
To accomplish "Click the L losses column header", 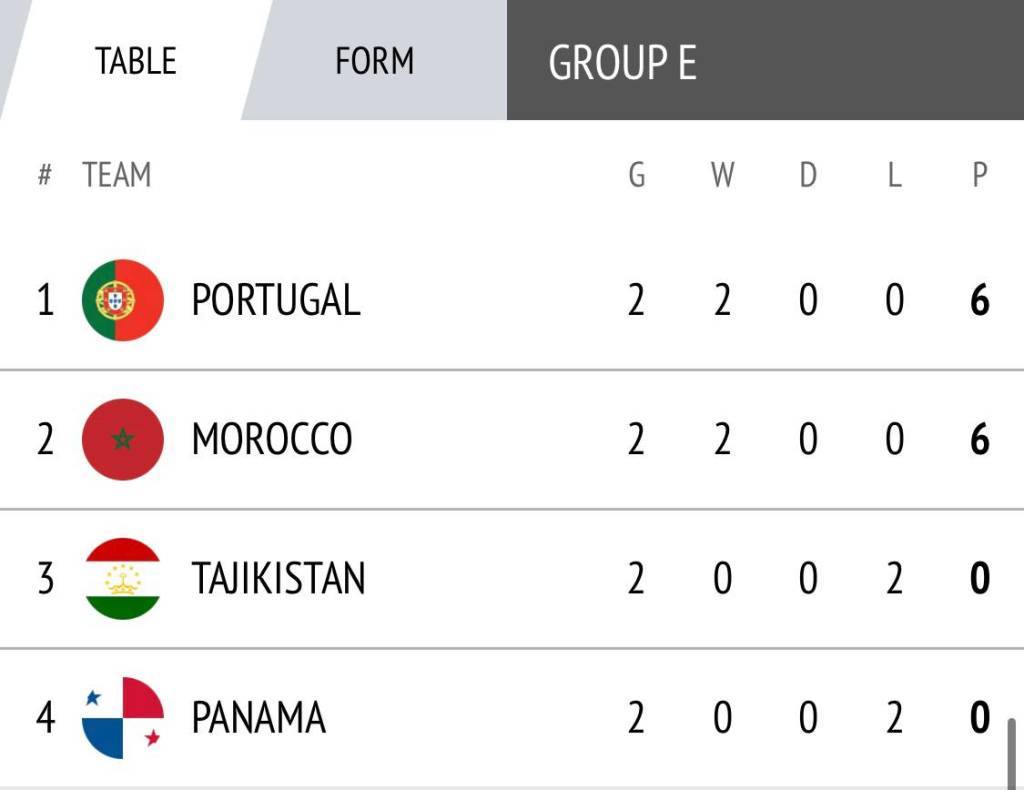I will pos(894,175).
